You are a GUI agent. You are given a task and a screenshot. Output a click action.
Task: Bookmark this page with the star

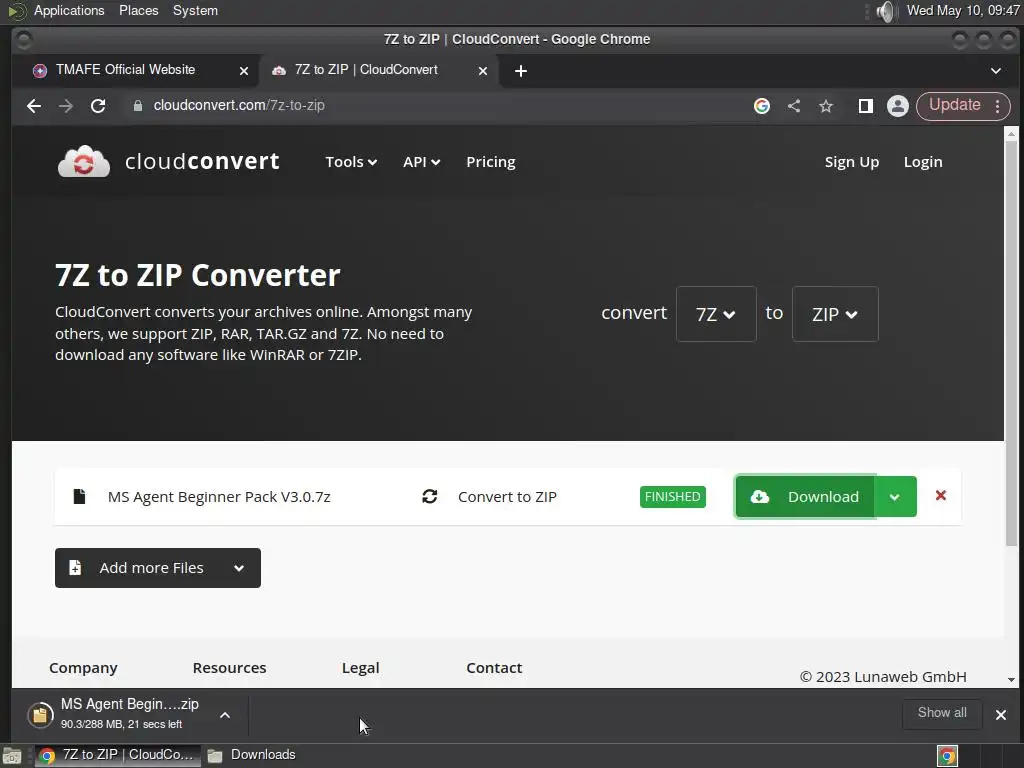[826, 106]
